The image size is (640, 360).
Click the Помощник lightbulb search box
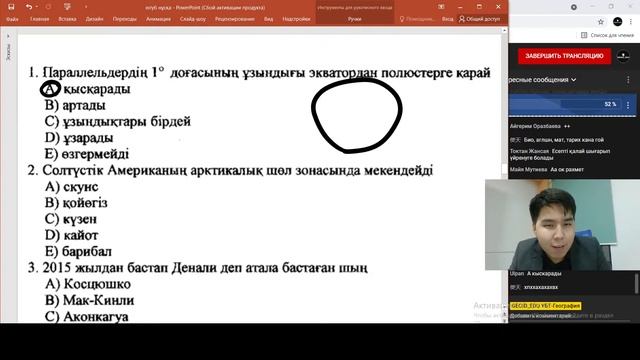tap(417, 19)
